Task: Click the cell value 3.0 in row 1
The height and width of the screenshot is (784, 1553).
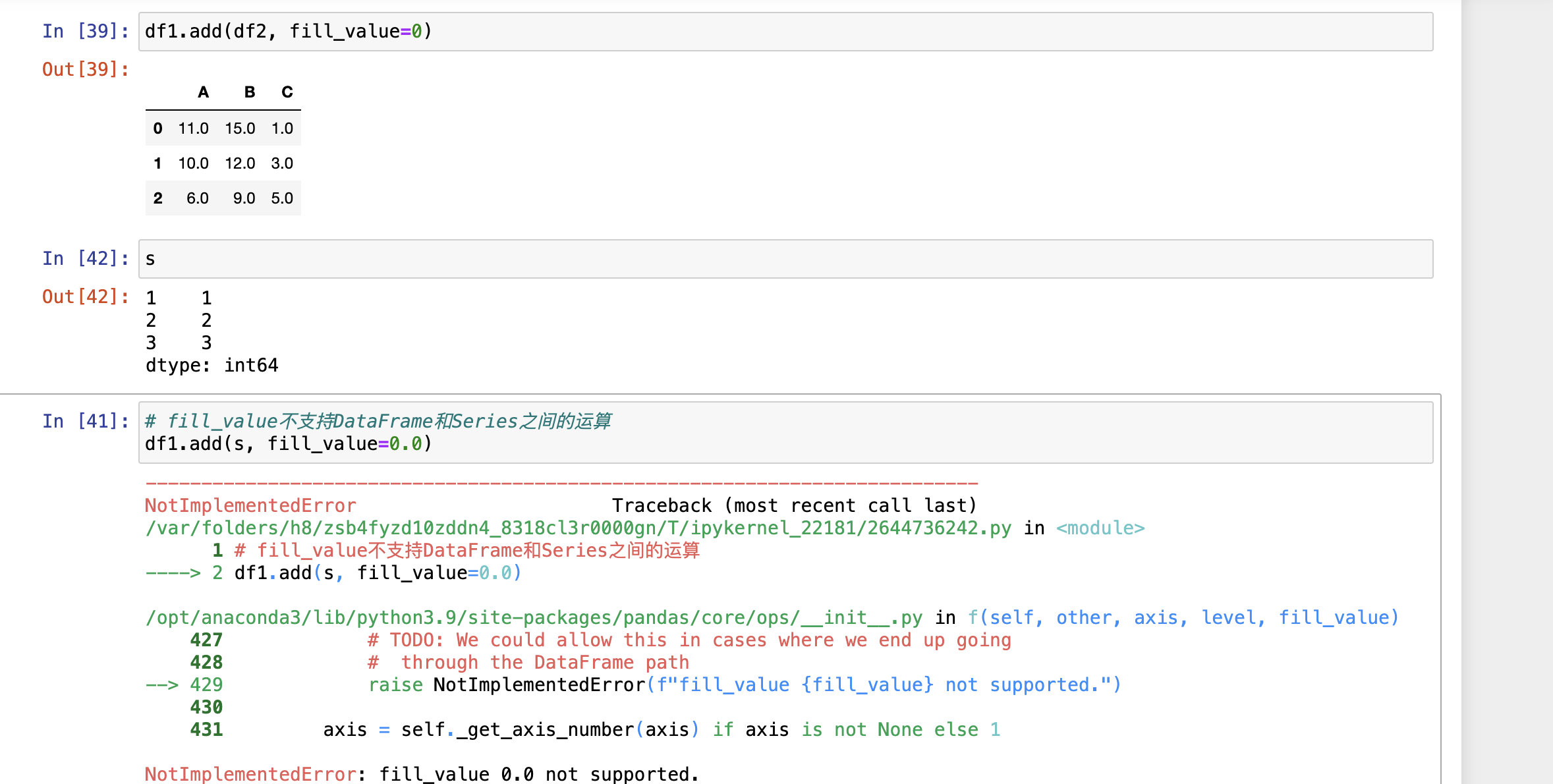Action: point(282,163)
